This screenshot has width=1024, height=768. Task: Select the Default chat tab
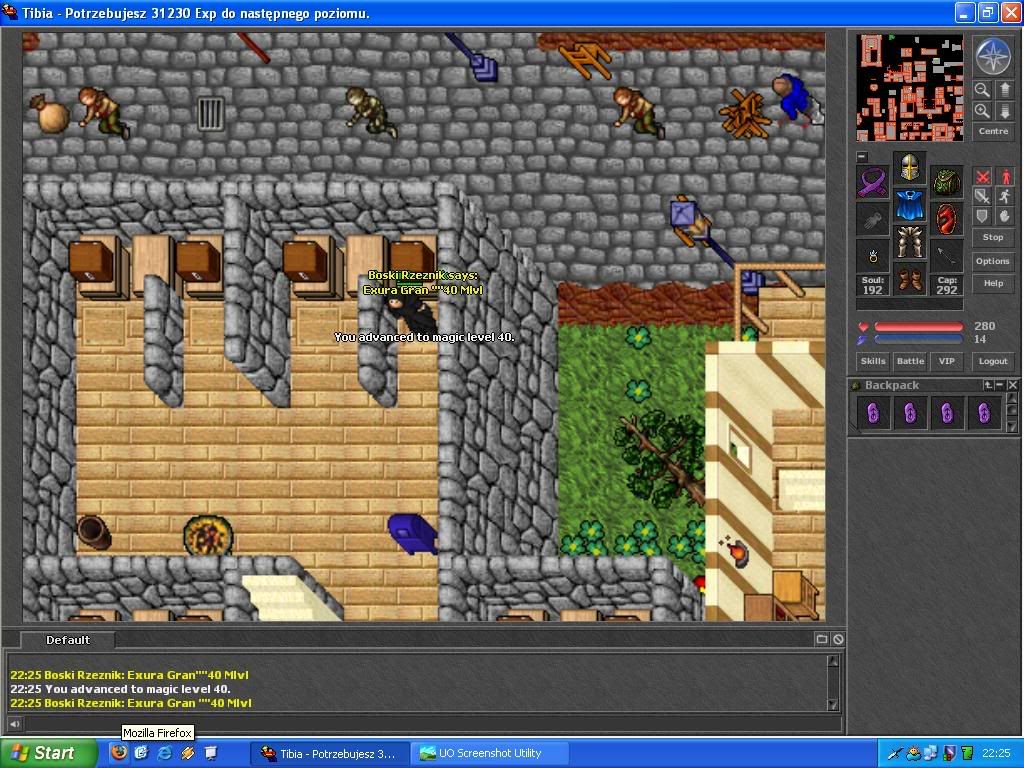point(68,640)
